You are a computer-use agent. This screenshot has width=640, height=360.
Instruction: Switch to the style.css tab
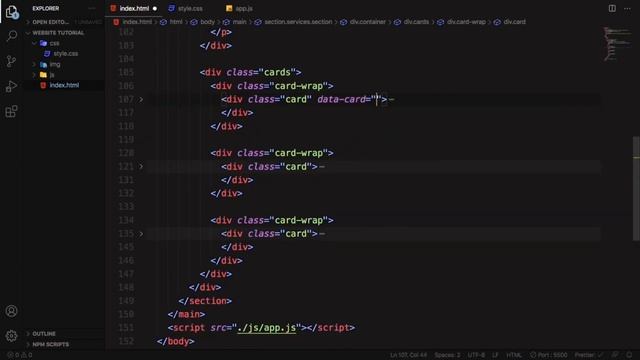(x=190, y=9)
